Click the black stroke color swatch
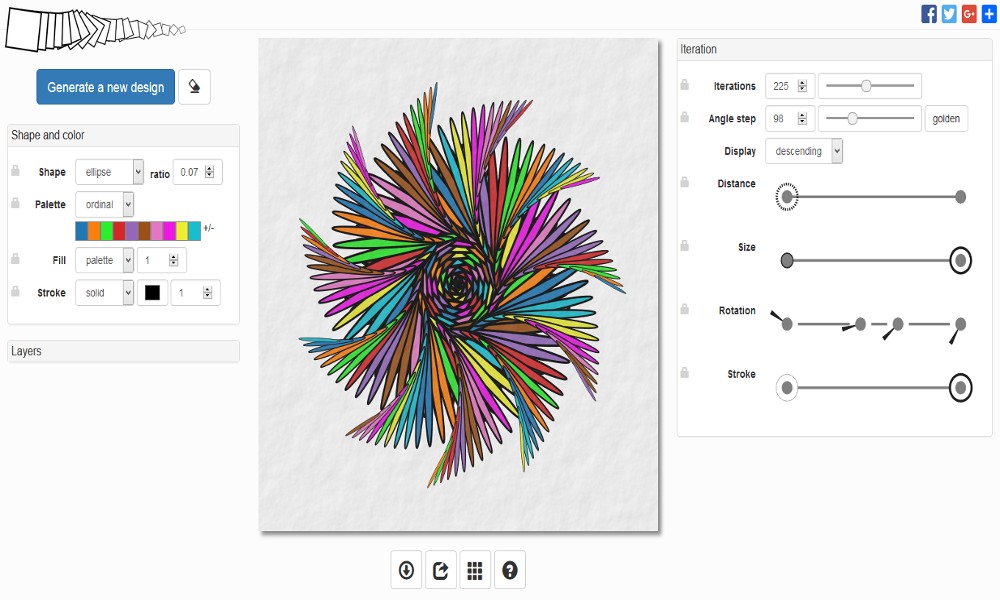This screenshot has height=600, width=1000. pos(152,293)
